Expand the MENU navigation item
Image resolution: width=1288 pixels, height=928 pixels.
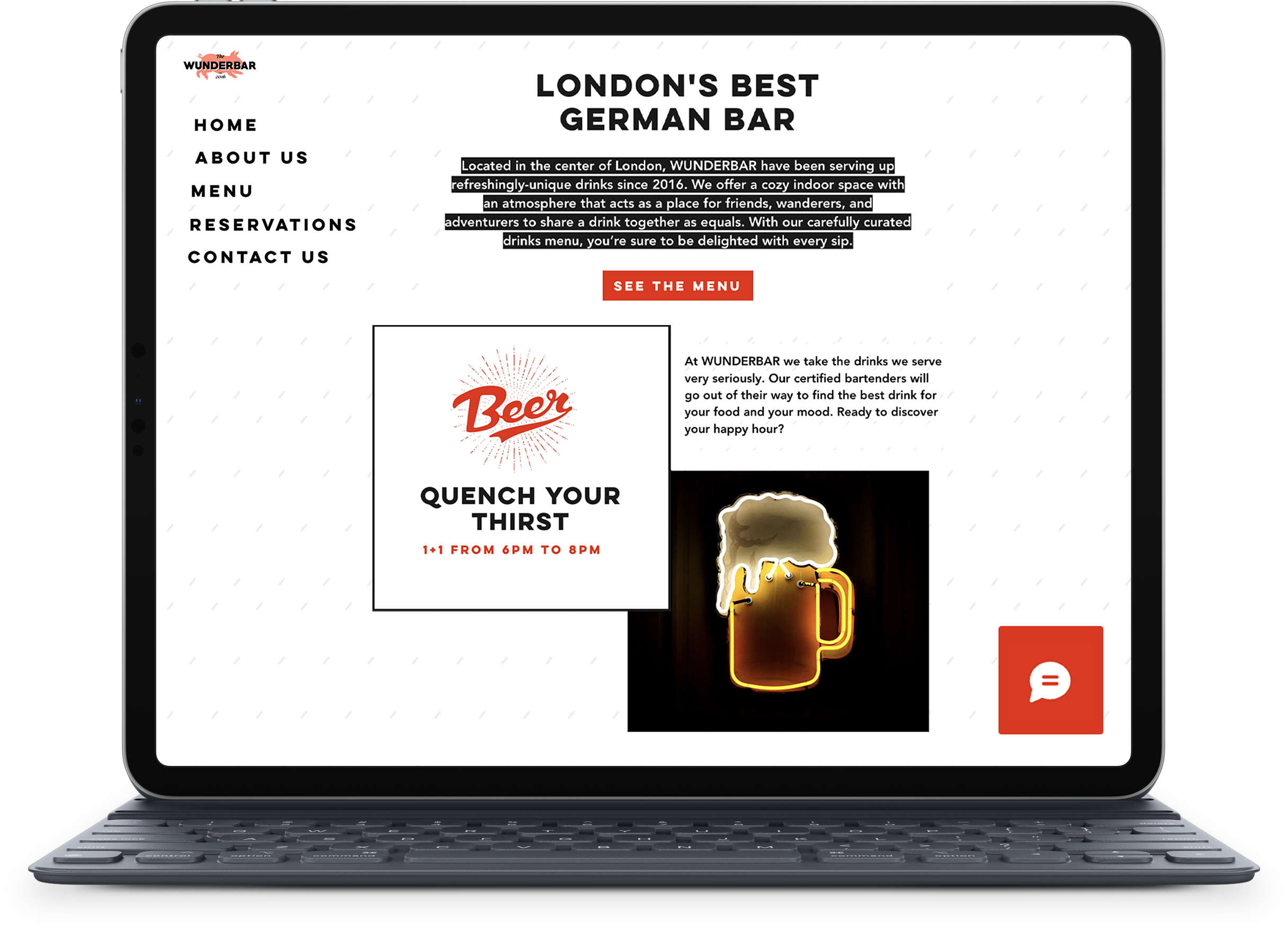click(x=222, y=189)
